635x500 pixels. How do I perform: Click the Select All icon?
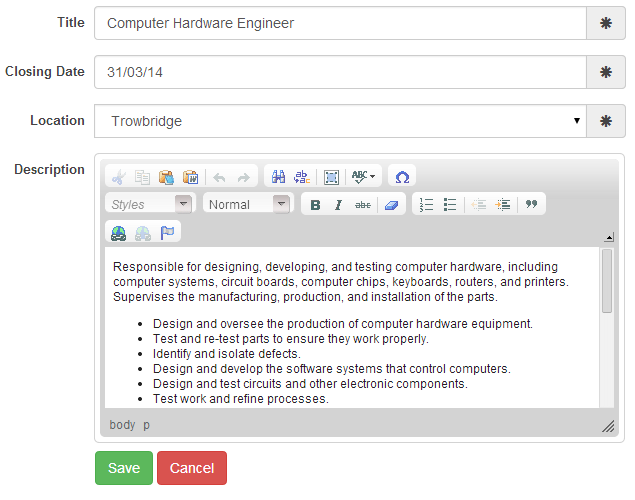331,177
